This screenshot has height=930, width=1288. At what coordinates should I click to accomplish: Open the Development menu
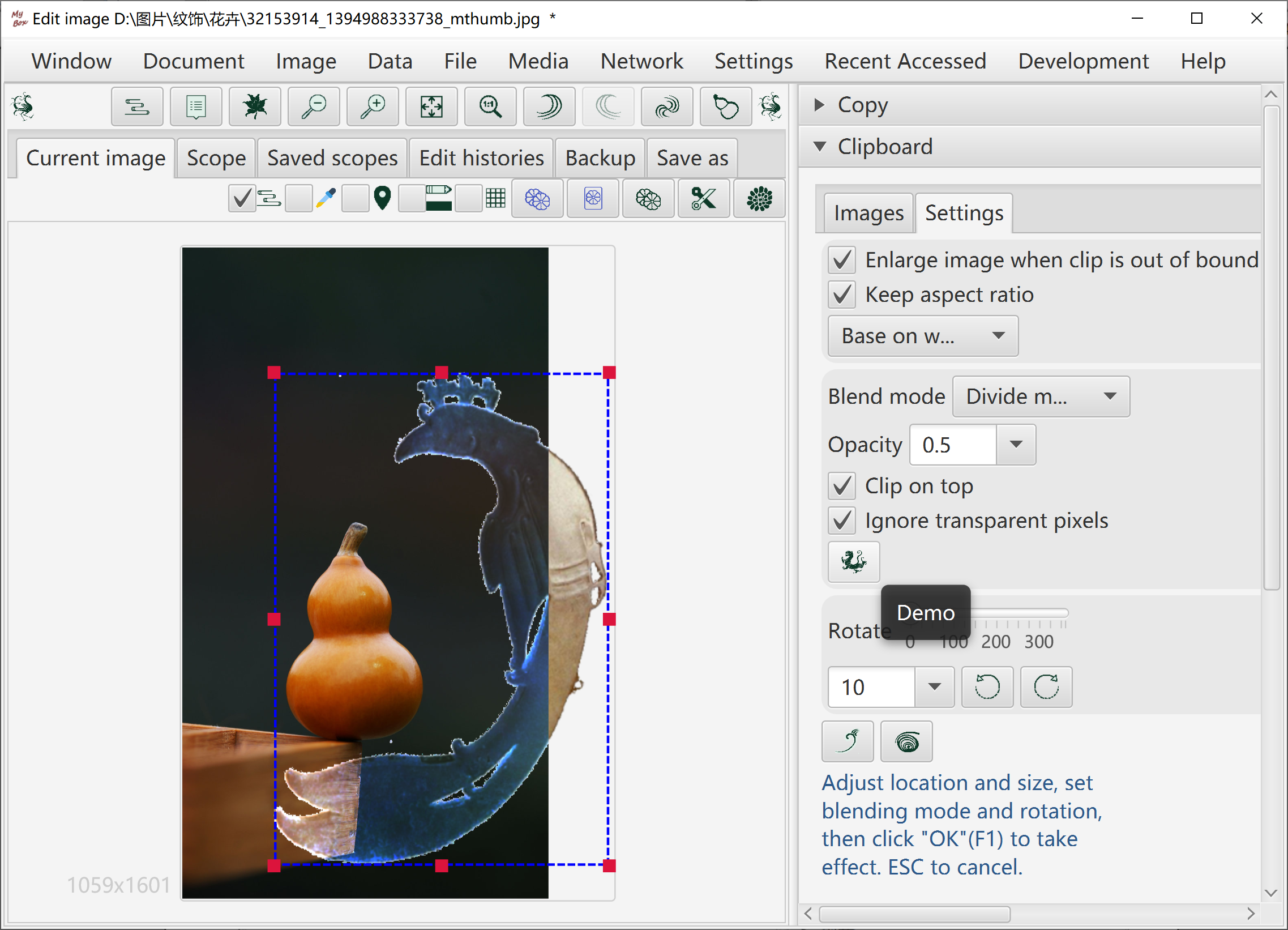1084,61
